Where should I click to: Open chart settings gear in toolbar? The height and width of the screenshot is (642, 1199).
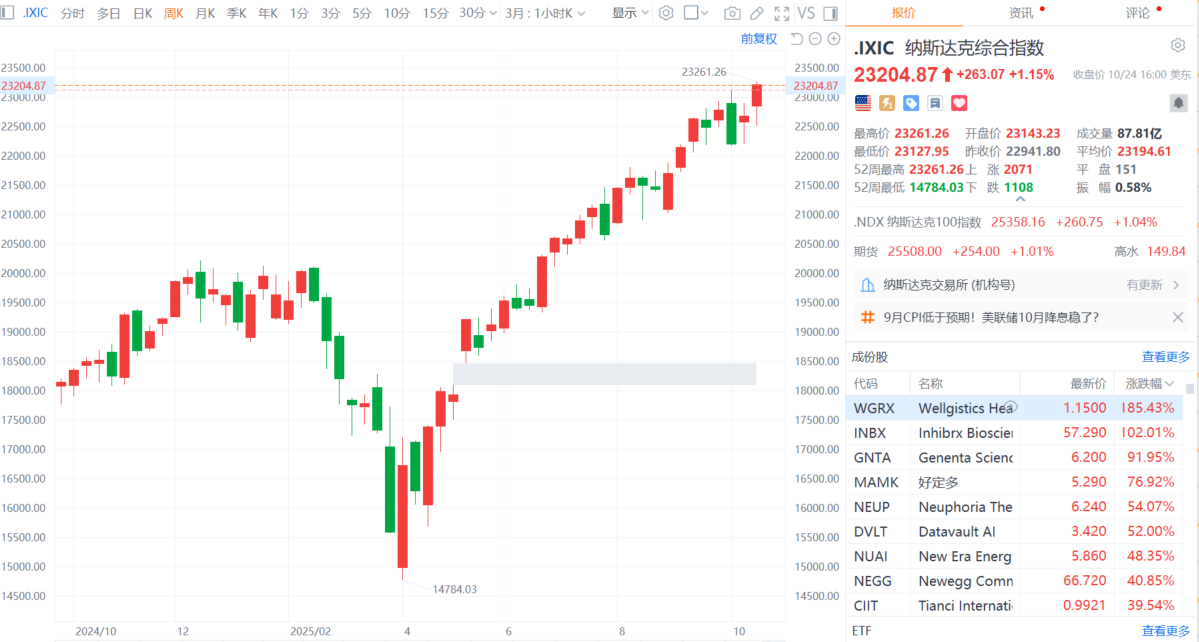[667, 13]
